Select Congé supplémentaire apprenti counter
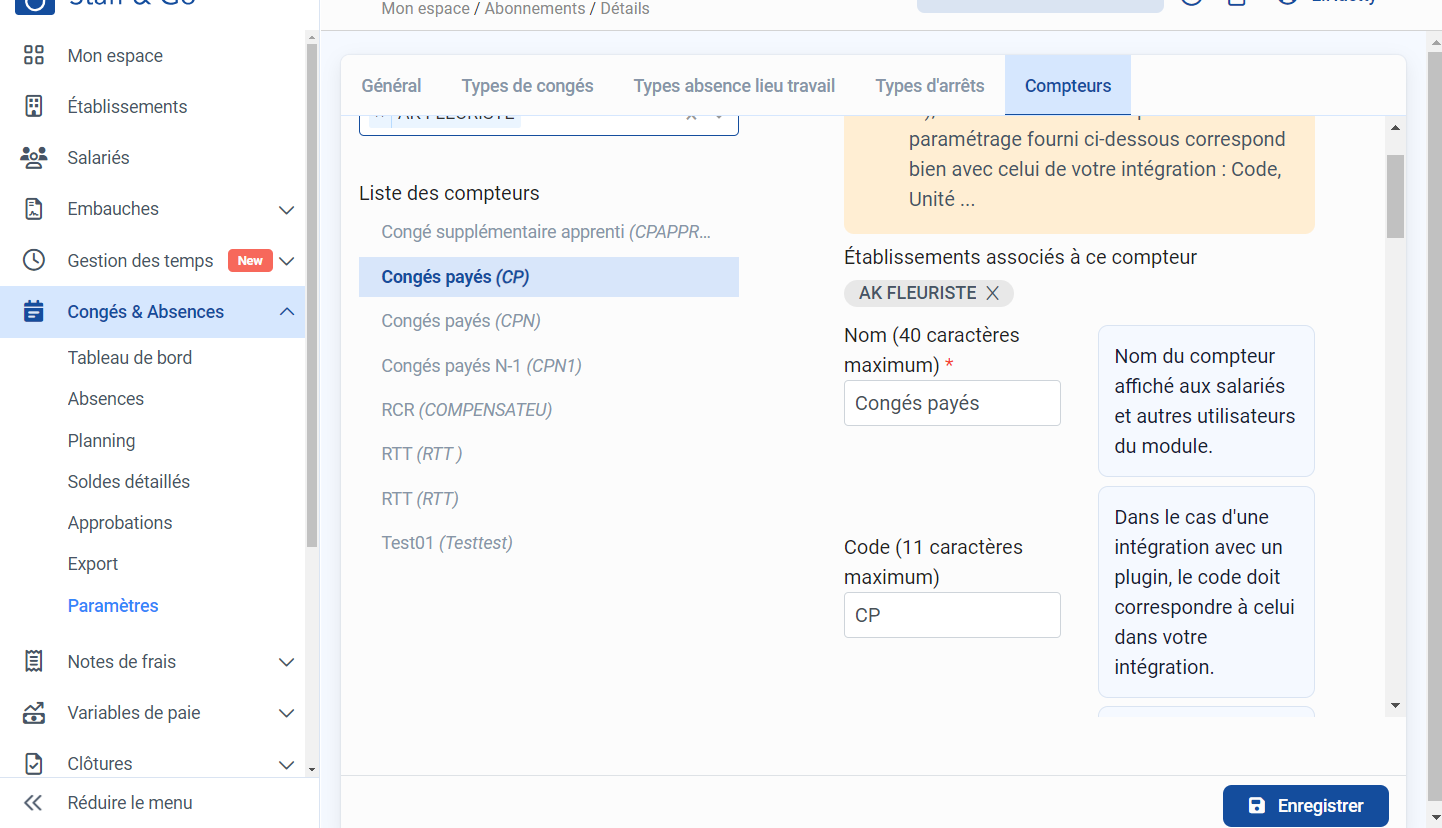The width and height of the screenshot is (1442, 828). (549, 232)
